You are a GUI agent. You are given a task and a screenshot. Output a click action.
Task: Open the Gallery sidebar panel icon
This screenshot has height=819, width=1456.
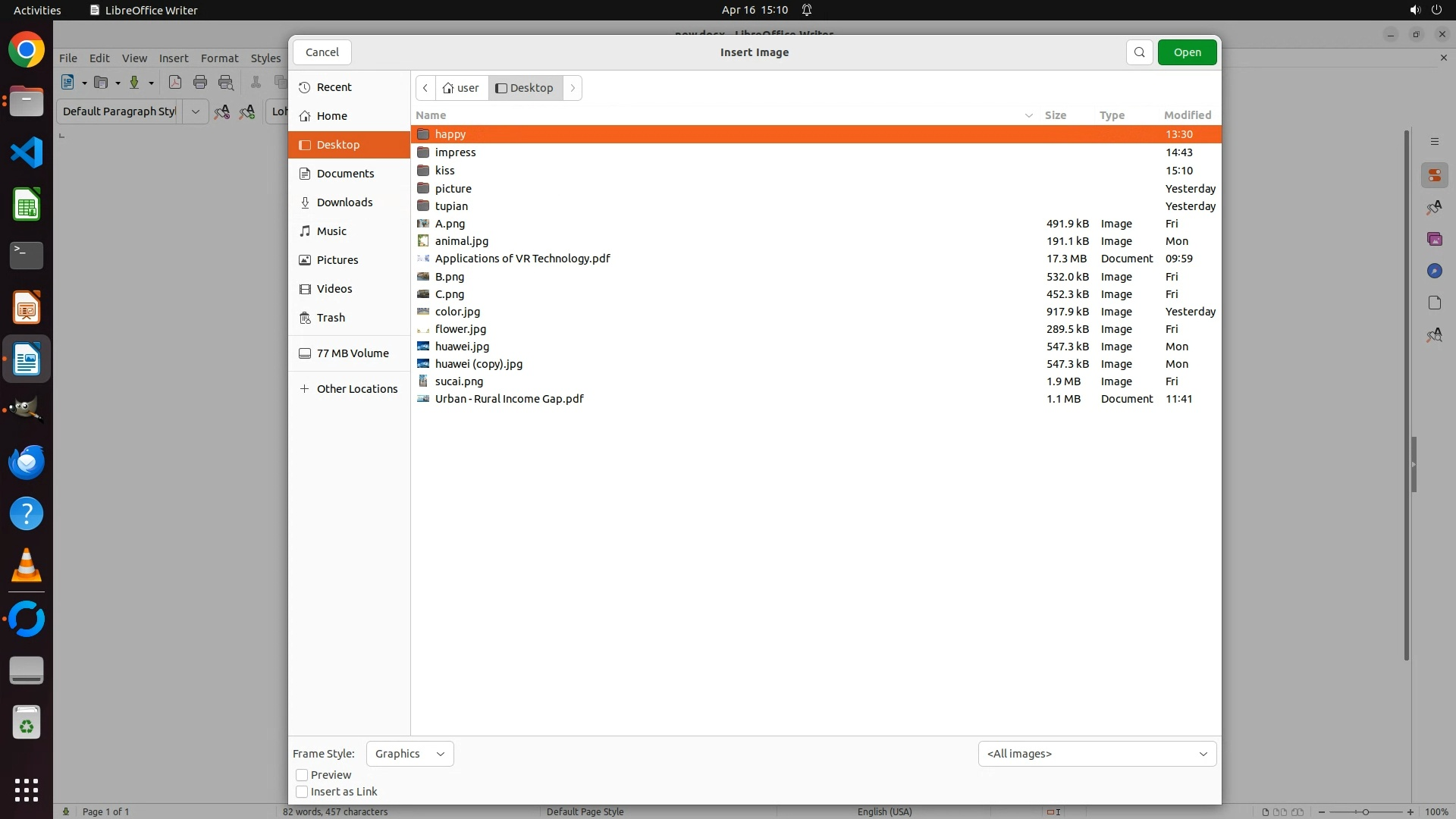pyautogui.click(x=1434, y=239)
